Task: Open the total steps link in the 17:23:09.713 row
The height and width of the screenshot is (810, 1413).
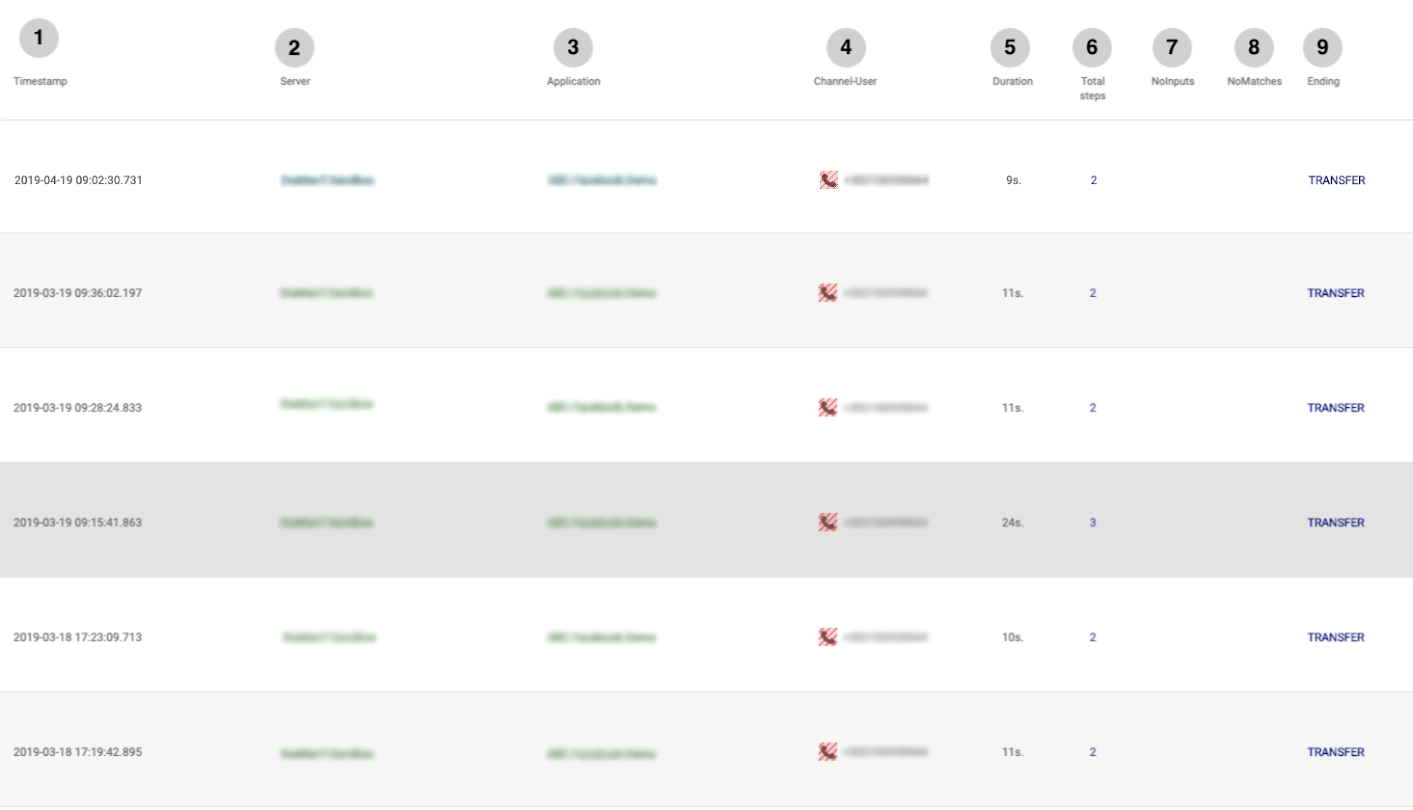Action: [1093, 637]
